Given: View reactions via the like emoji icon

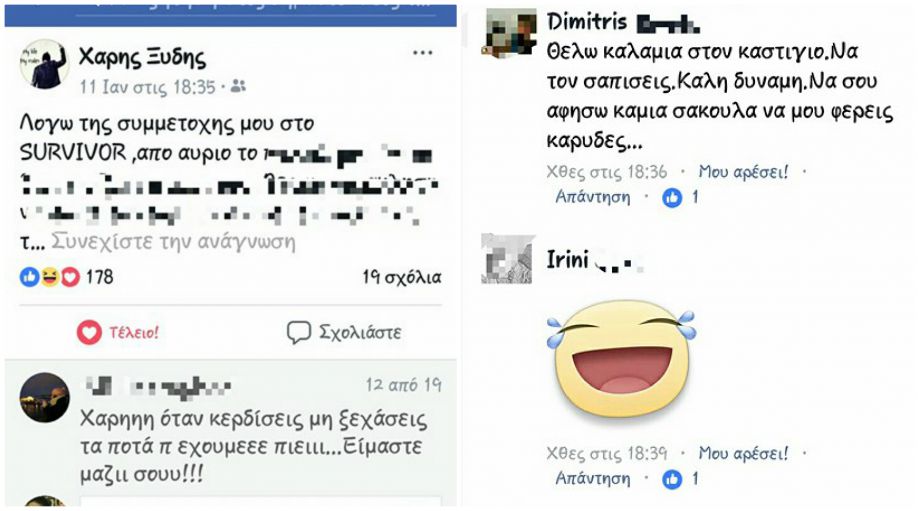Looking at the screenshot, I should point(29,277).
